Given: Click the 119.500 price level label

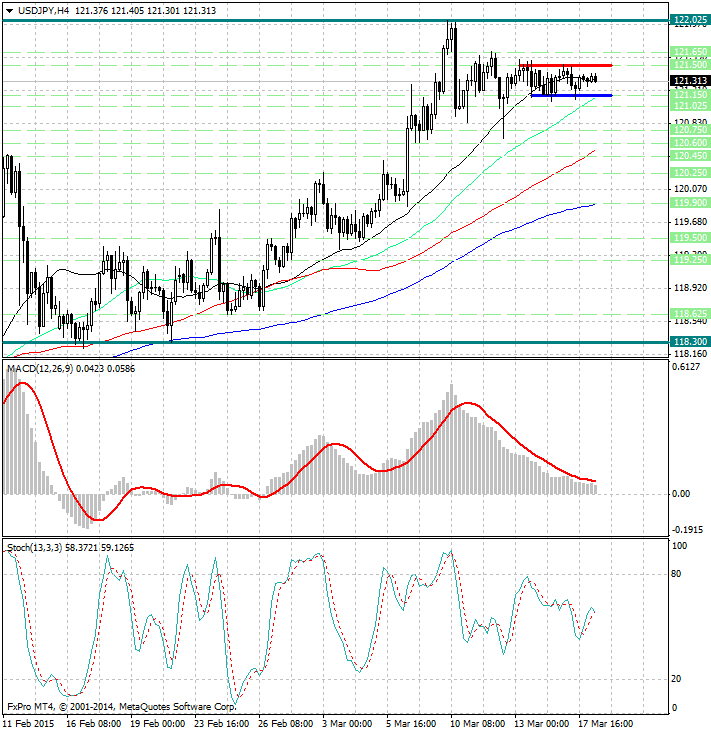Looking at the screenshot, I should 690,238.
